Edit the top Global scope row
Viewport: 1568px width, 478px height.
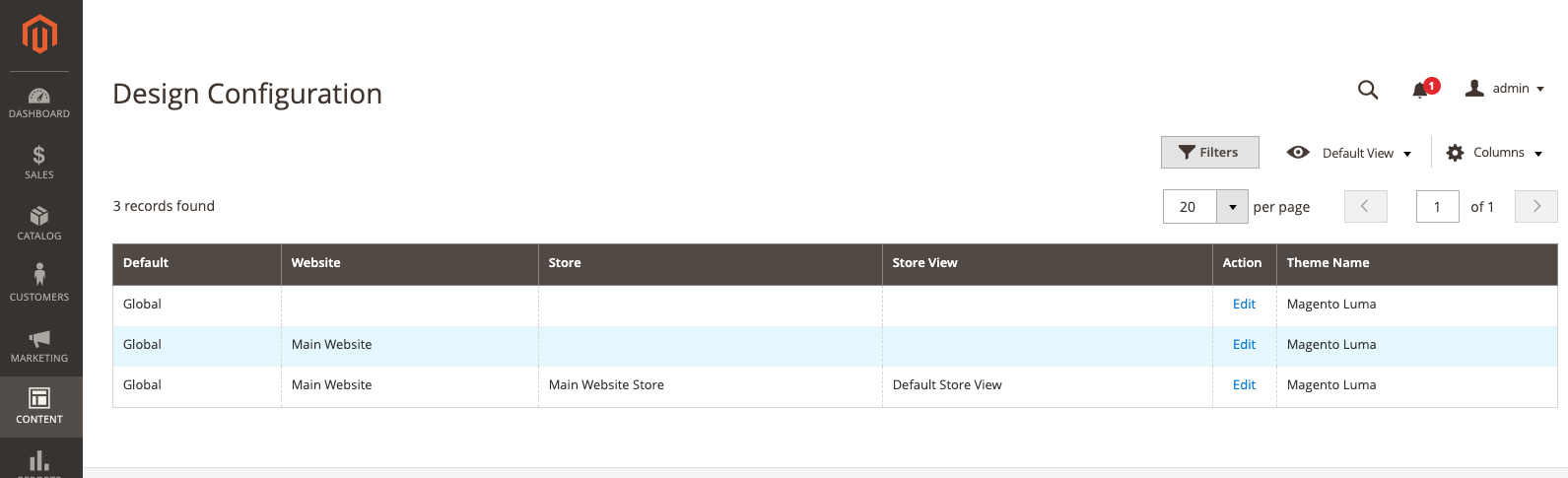pyautogui.click(x=1244, y=305)
